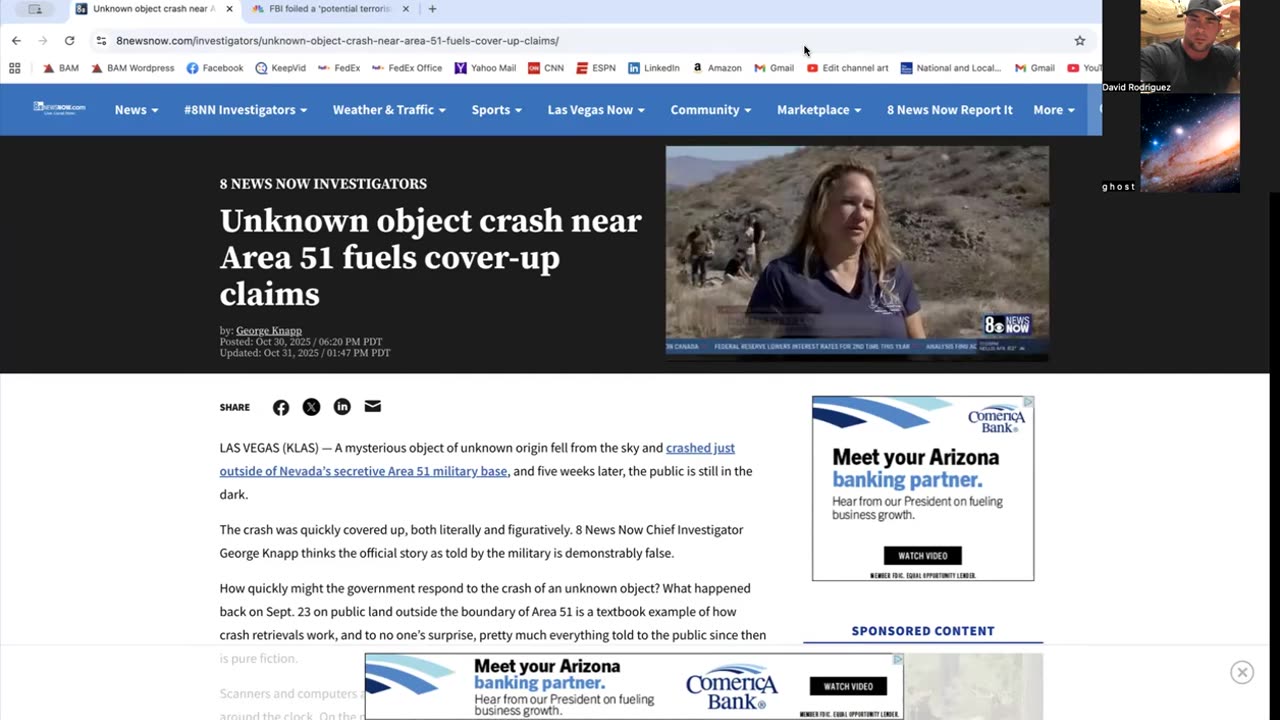1280x720 pixels.
Task: Open the 'Edit channel art' bookmark
Action: point(847,68)
